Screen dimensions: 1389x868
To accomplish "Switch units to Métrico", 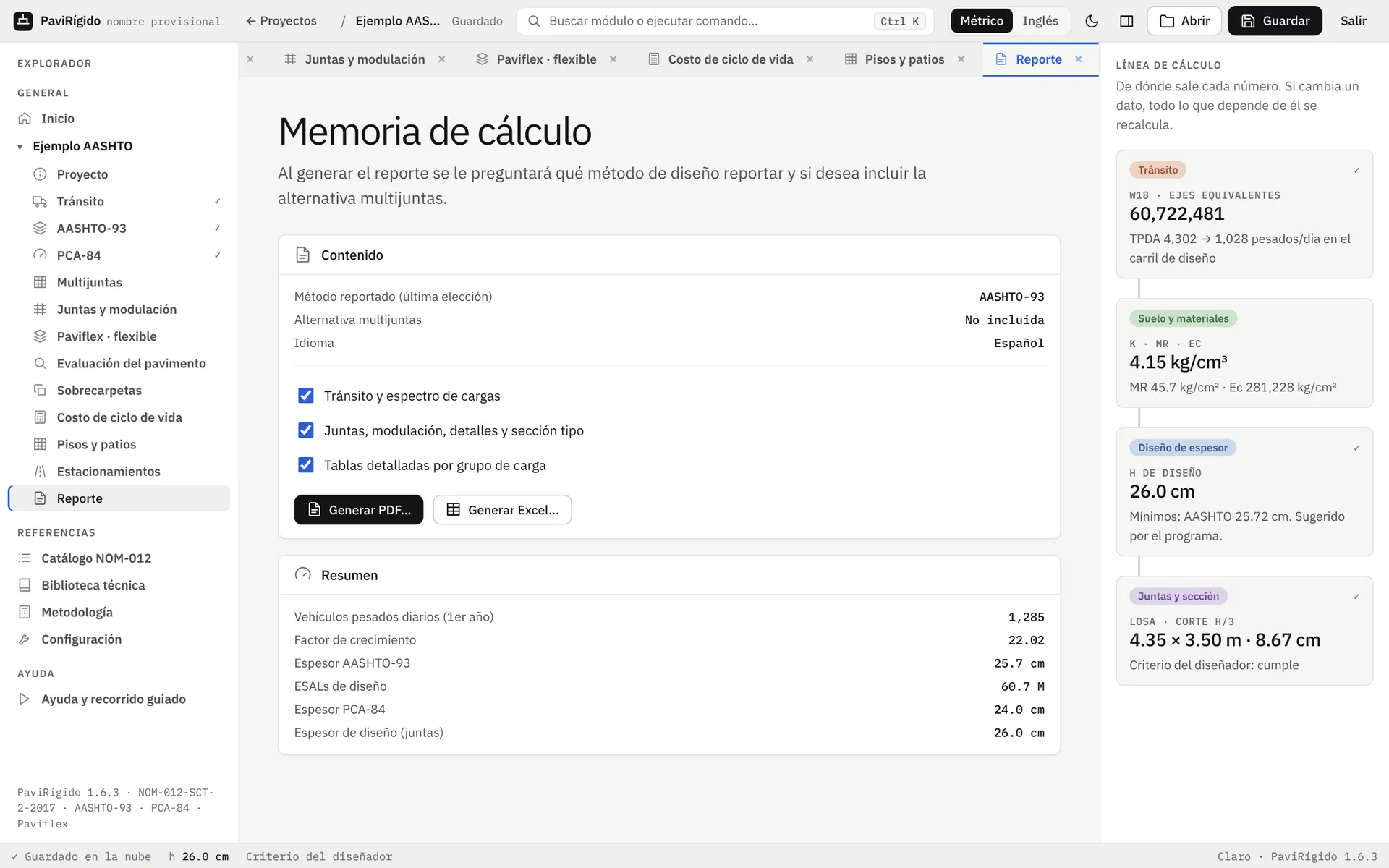I will click(982, 21).
